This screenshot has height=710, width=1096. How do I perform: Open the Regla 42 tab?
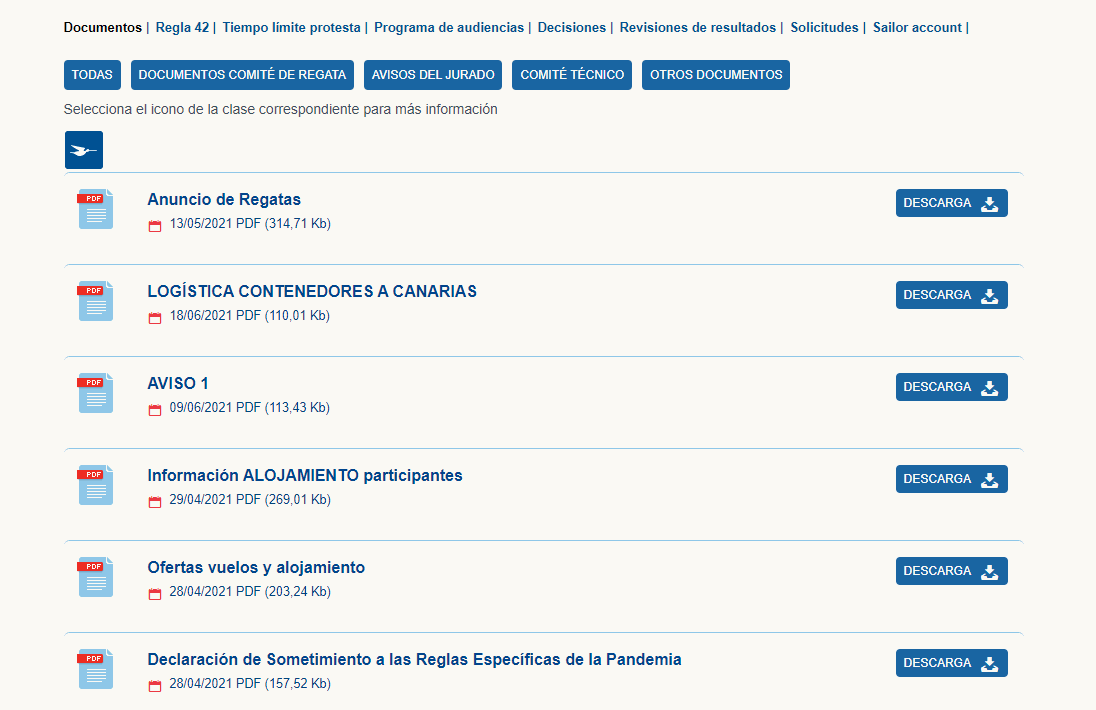pyautogui.click(x=182, y=27)
